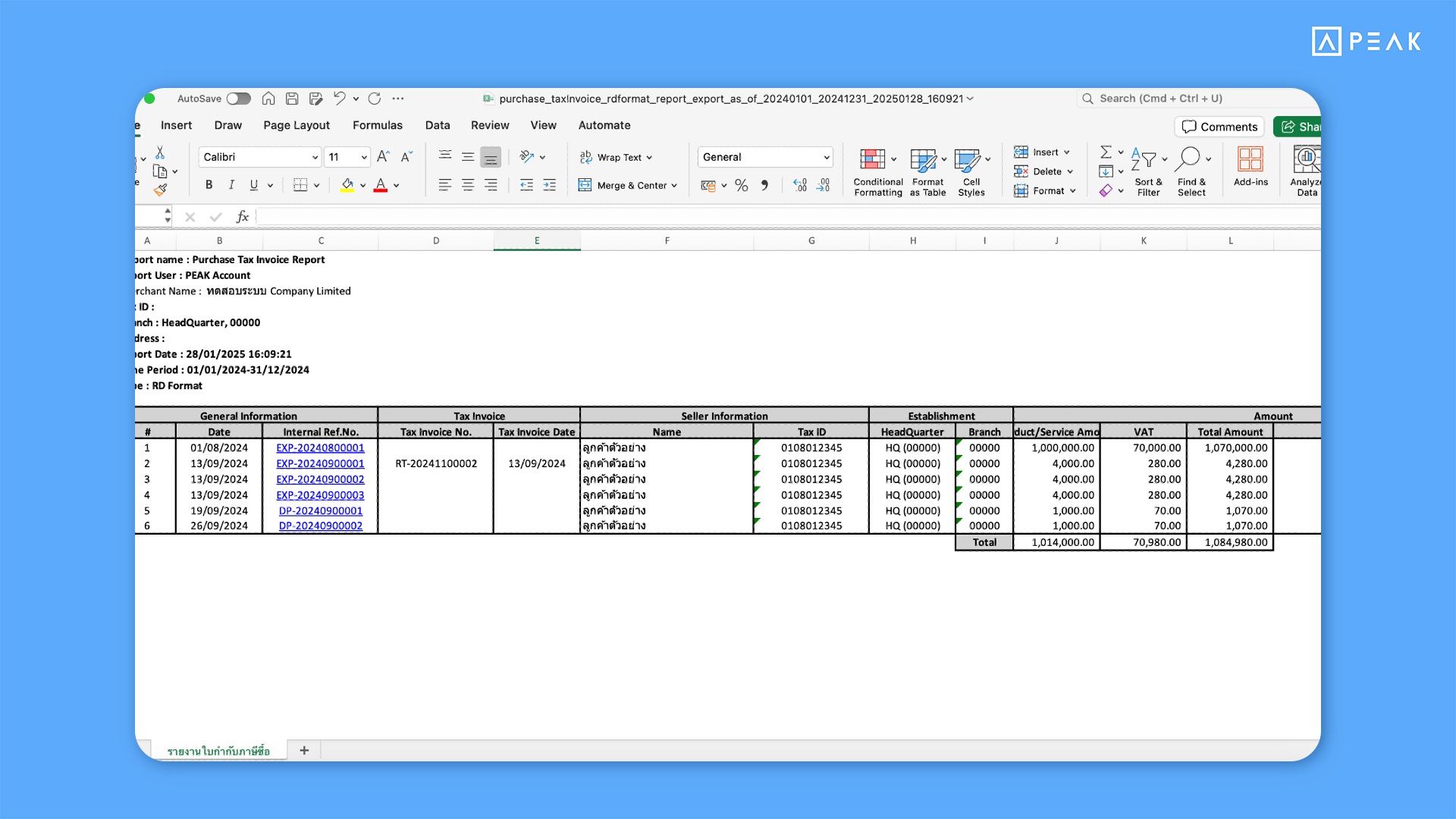Open Cell Styles gallery
The height and width of the screenshot is (819, 1456).
(971, 172)
